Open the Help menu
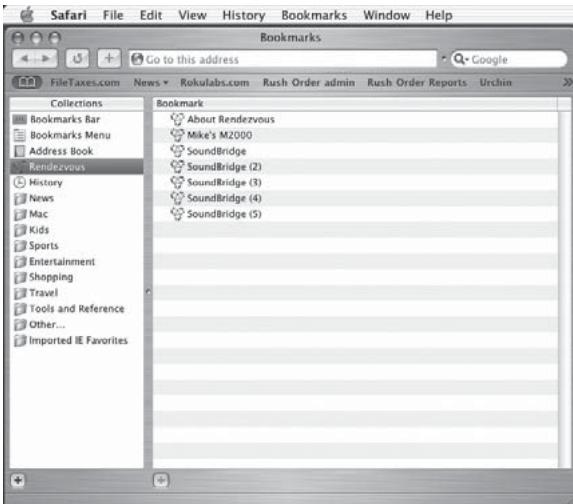The width and height of the screenshot is (573, 504). tap(439, 15)
